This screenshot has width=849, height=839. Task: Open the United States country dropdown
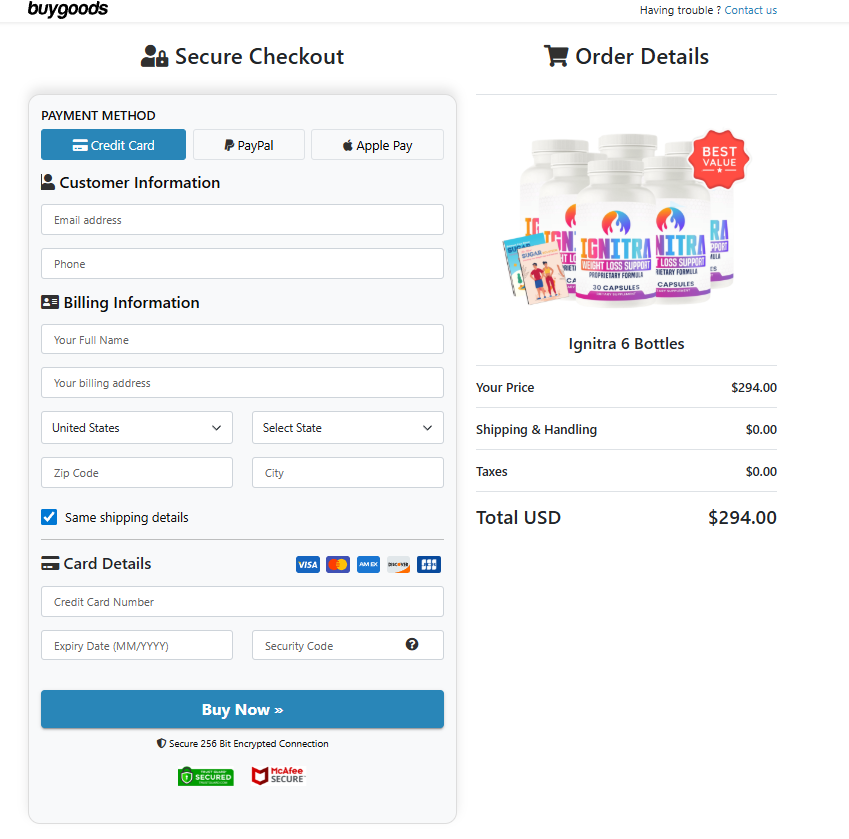137,428
